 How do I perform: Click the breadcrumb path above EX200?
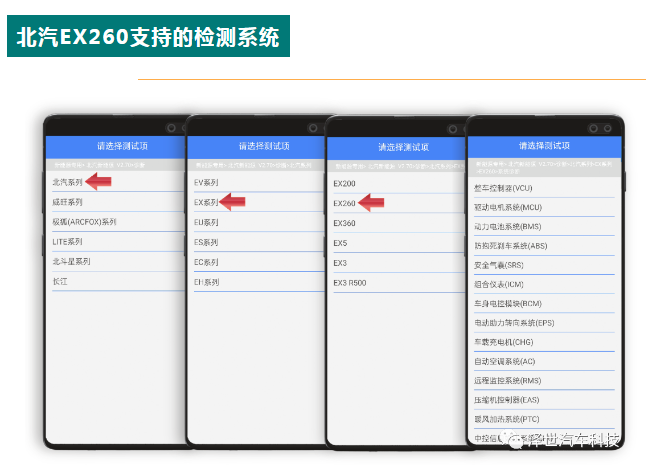click(400, 166)
